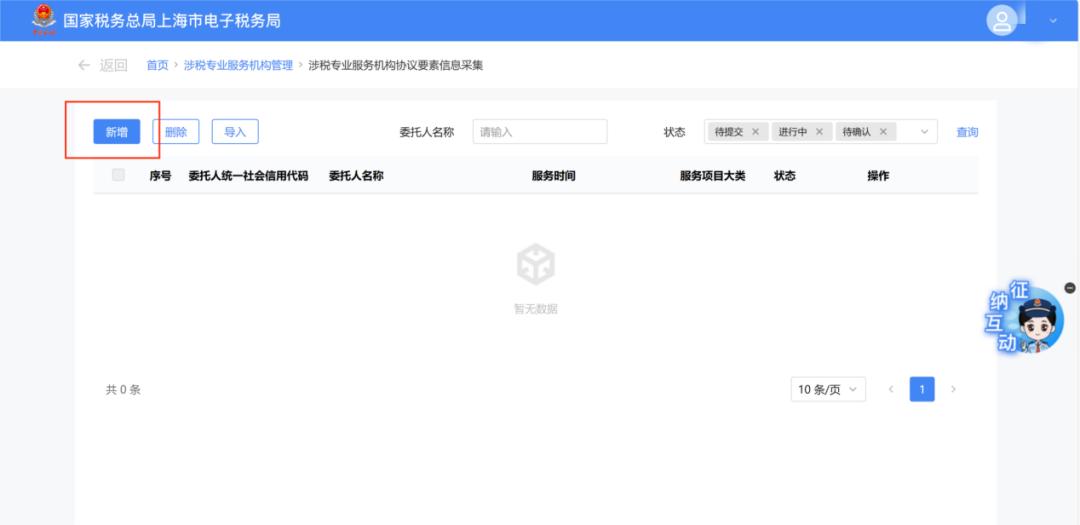The height and width of the screenshot is (525, 1080).
Task: Remove the 待确认 status tag
Action: pos(883,132)
